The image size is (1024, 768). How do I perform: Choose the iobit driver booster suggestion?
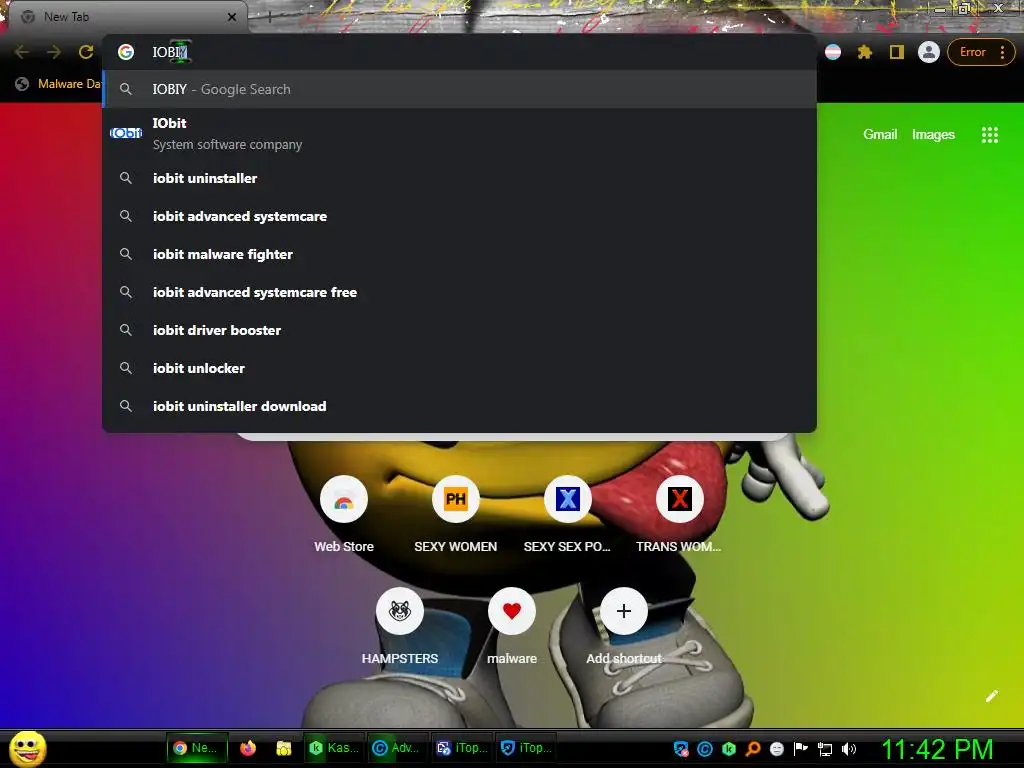point(460,330)
